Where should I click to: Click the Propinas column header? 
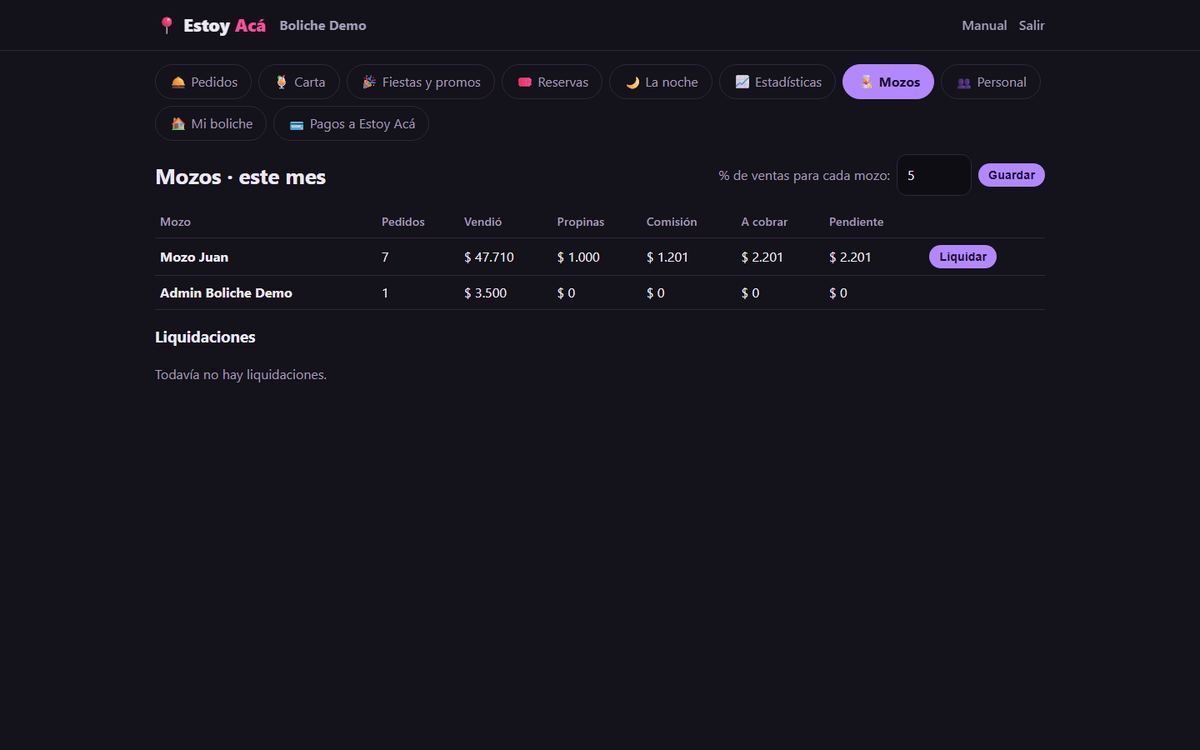click(581, 222)
